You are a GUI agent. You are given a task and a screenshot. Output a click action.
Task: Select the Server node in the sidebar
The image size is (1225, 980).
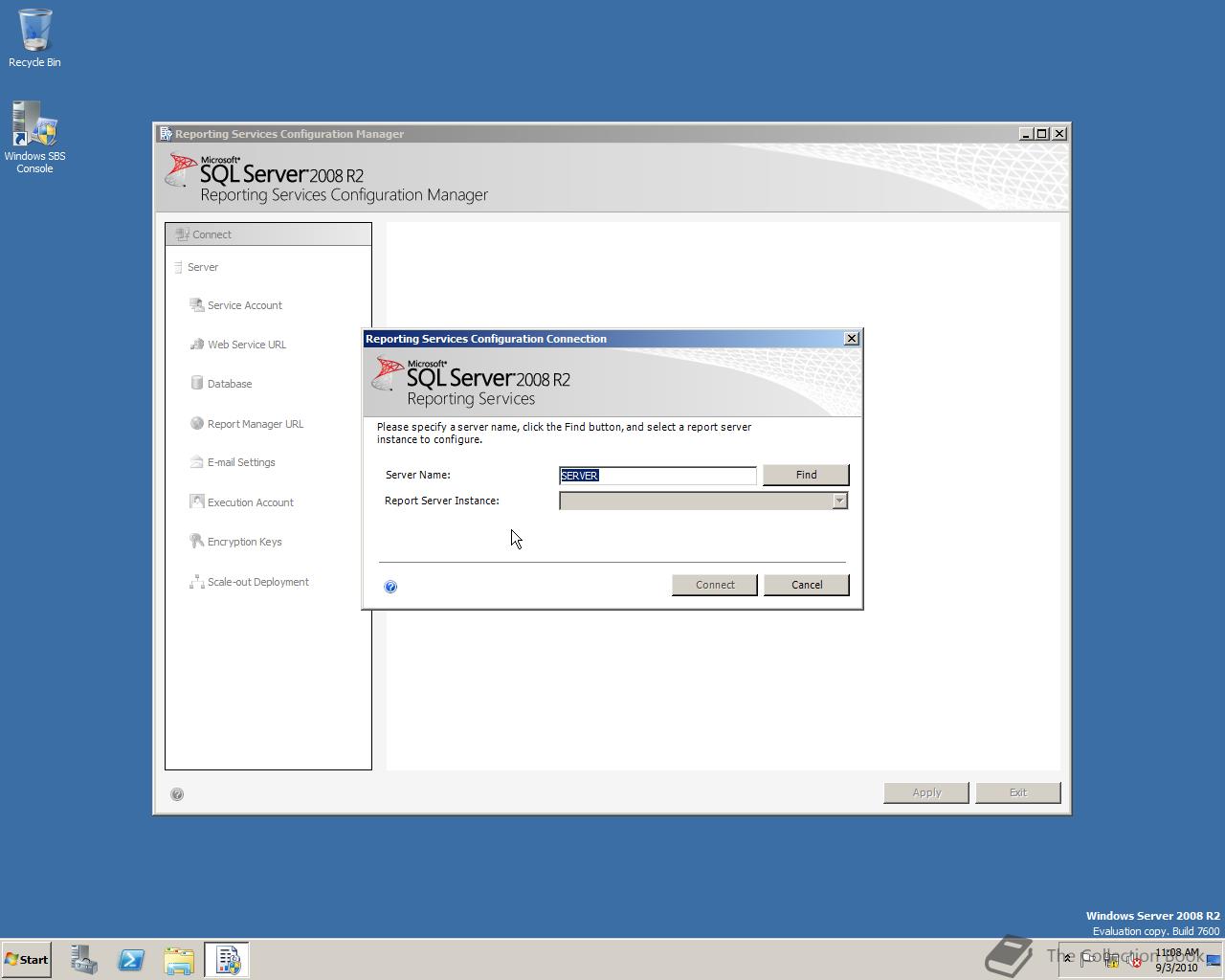tap(203, 267)
